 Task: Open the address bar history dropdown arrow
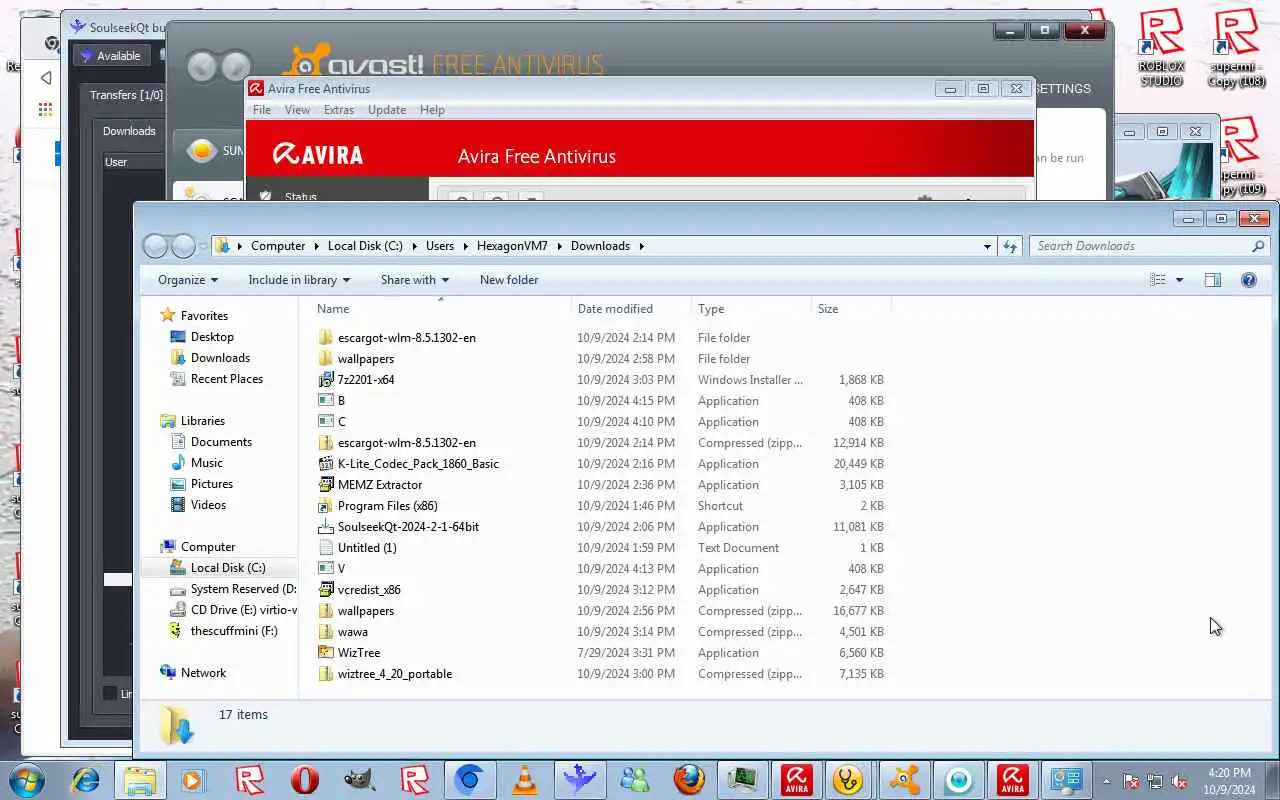987,246
